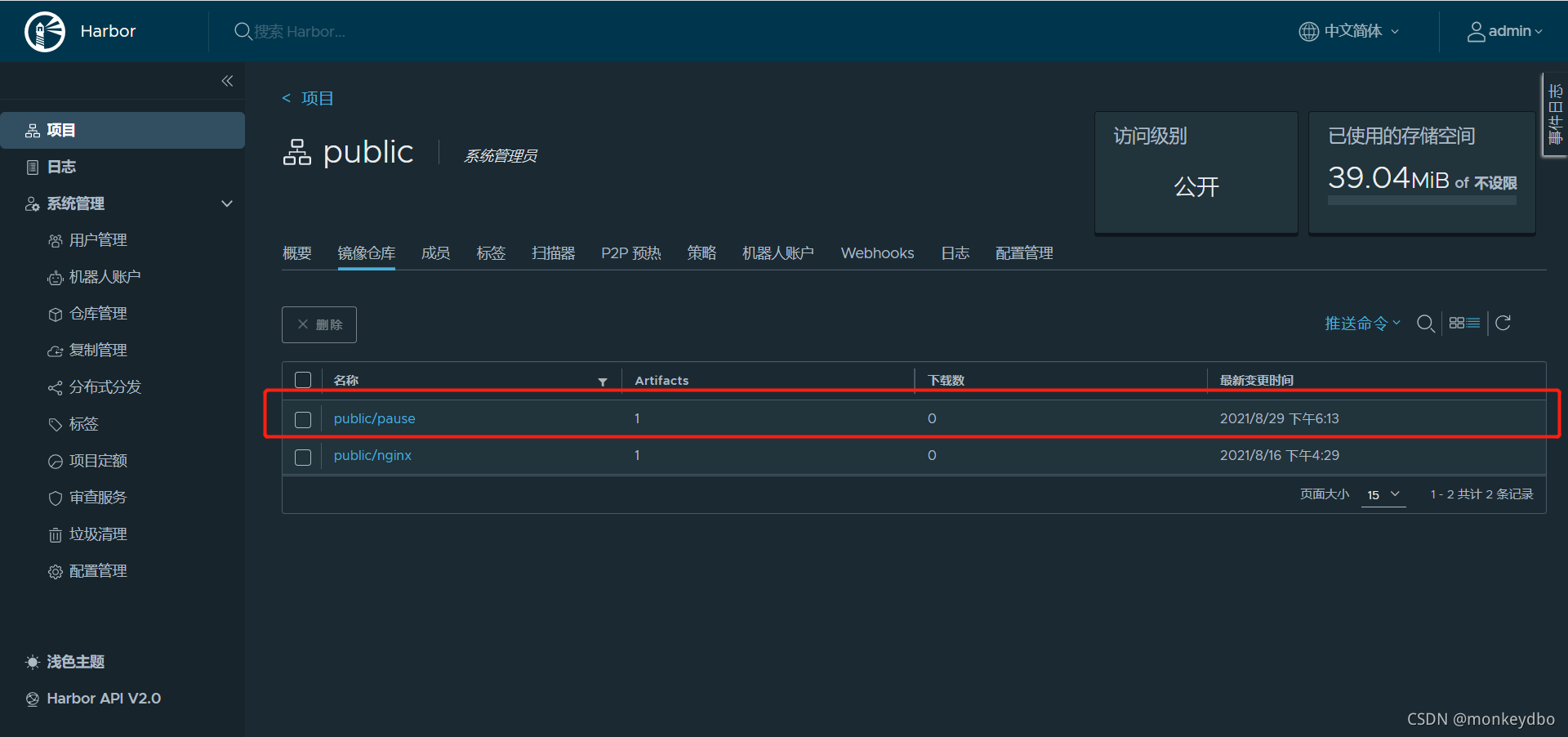Collapse the 系统管理 section chevron
This screenshot has width=1568, height=737.
tap(227, 203)
